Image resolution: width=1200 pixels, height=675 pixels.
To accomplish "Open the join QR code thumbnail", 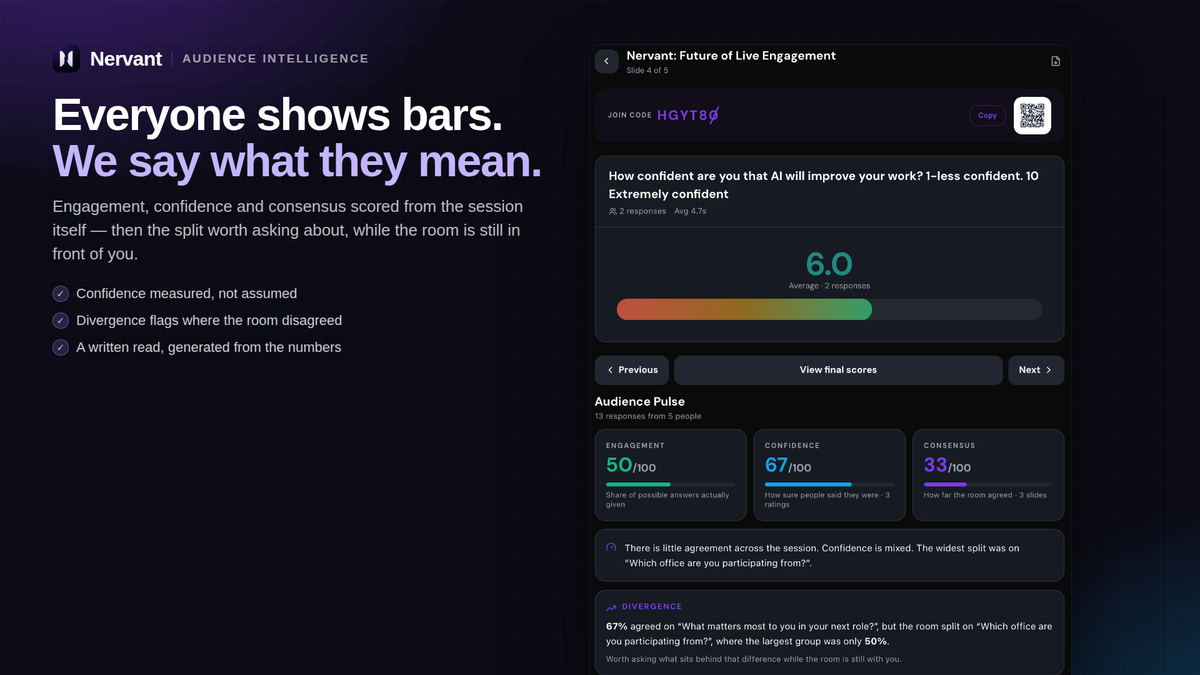I will tap(1032, 115).
